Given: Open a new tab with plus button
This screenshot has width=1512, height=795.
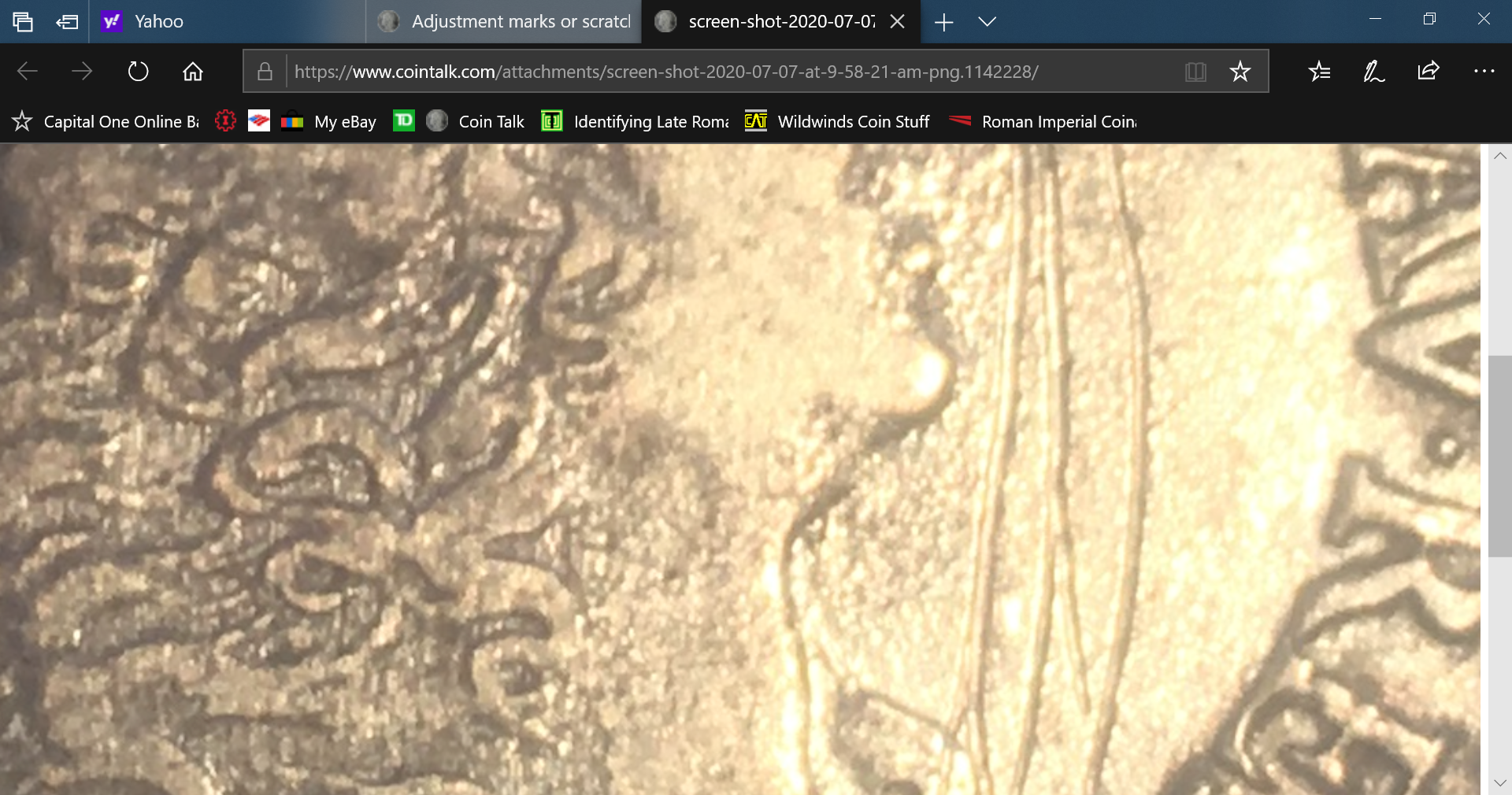Looking at the screenshot, I should click(943, 22).
